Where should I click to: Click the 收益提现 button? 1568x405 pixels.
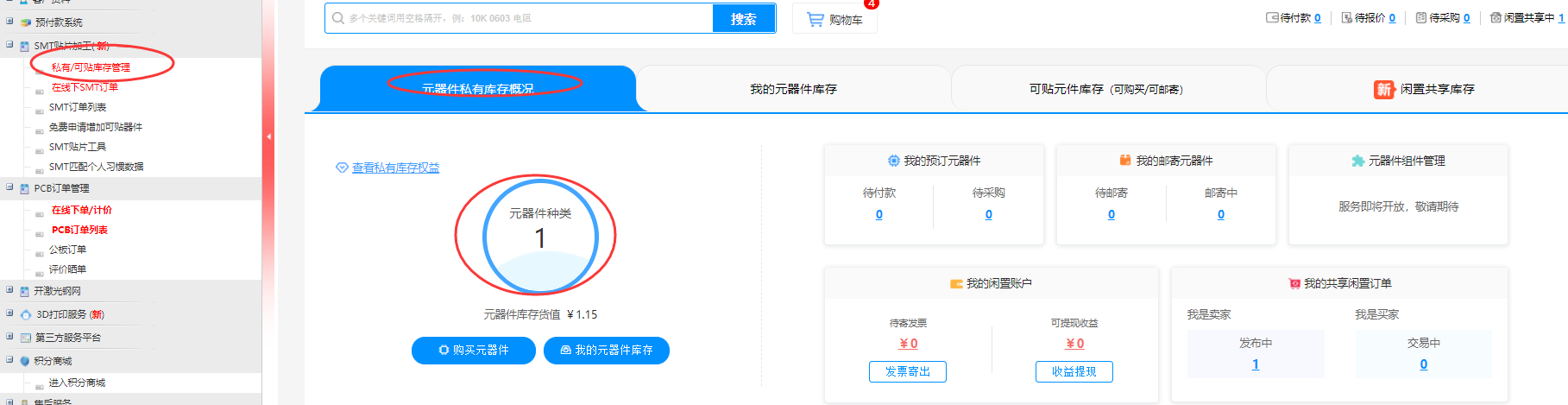point(1074,371)
